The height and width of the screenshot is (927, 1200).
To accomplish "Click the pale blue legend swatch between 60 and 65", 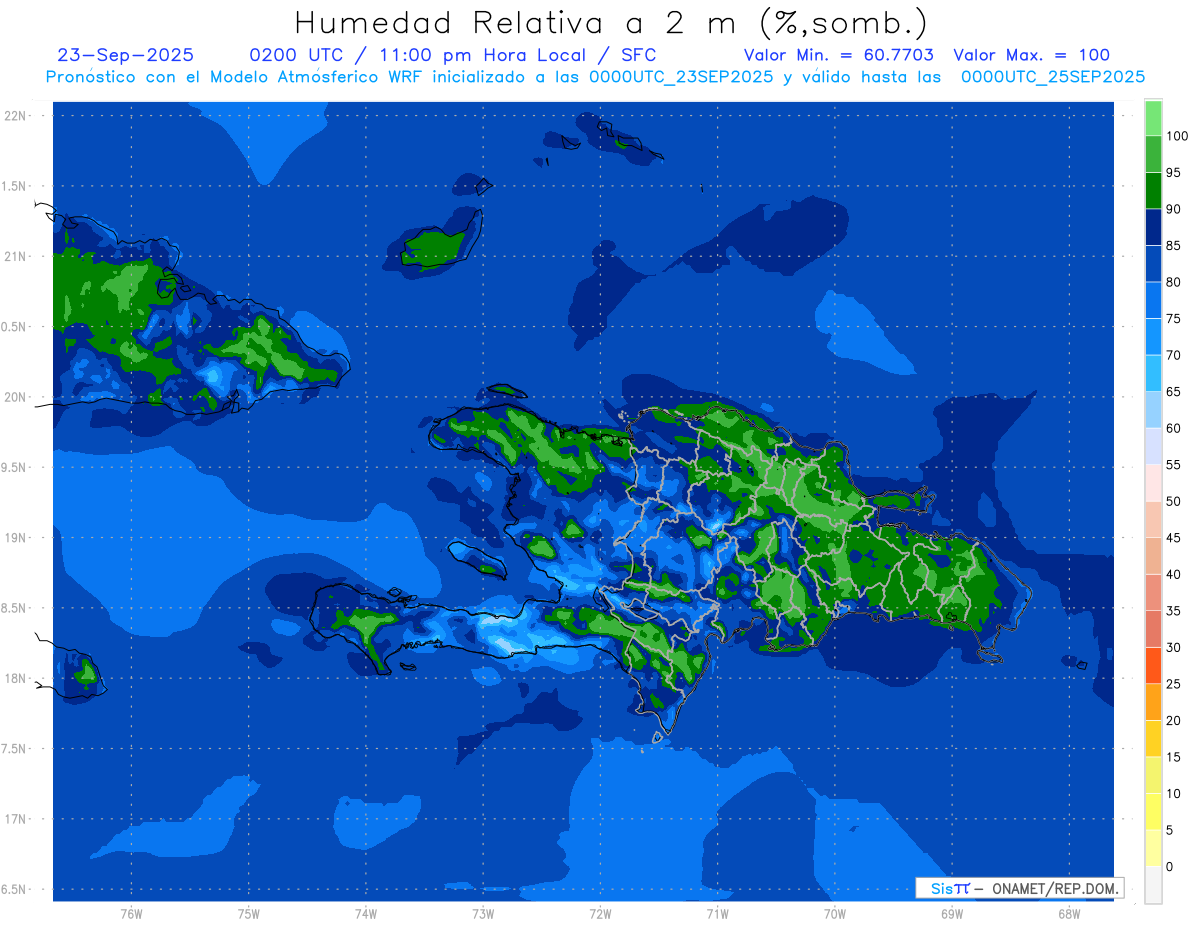I will coord(1153,409).
